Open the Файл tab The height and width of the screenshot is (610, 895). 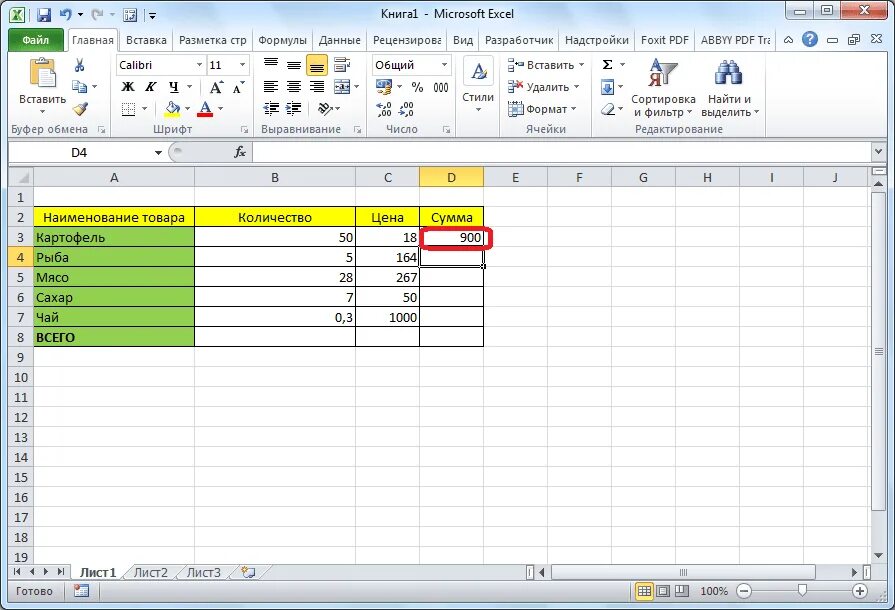coord(35,40)
